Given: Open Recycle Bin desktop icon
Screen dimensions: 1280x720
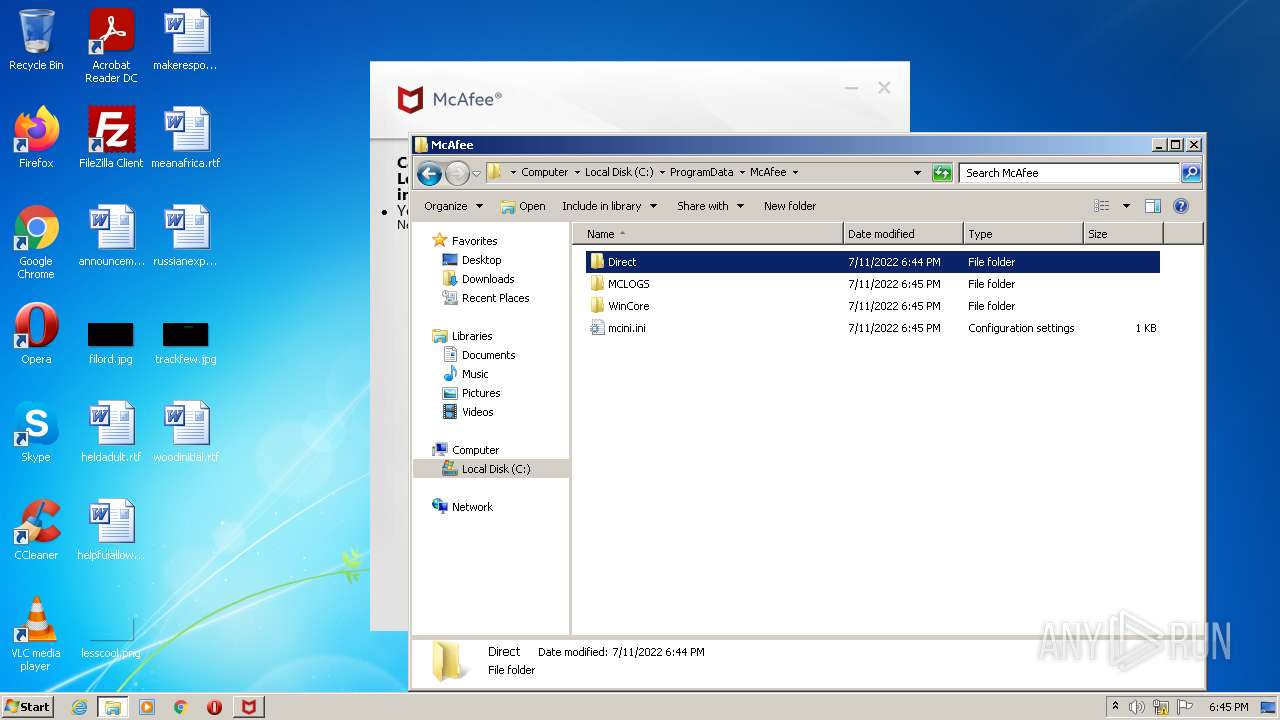Looking at the screenshot, I should coord(36,40).
